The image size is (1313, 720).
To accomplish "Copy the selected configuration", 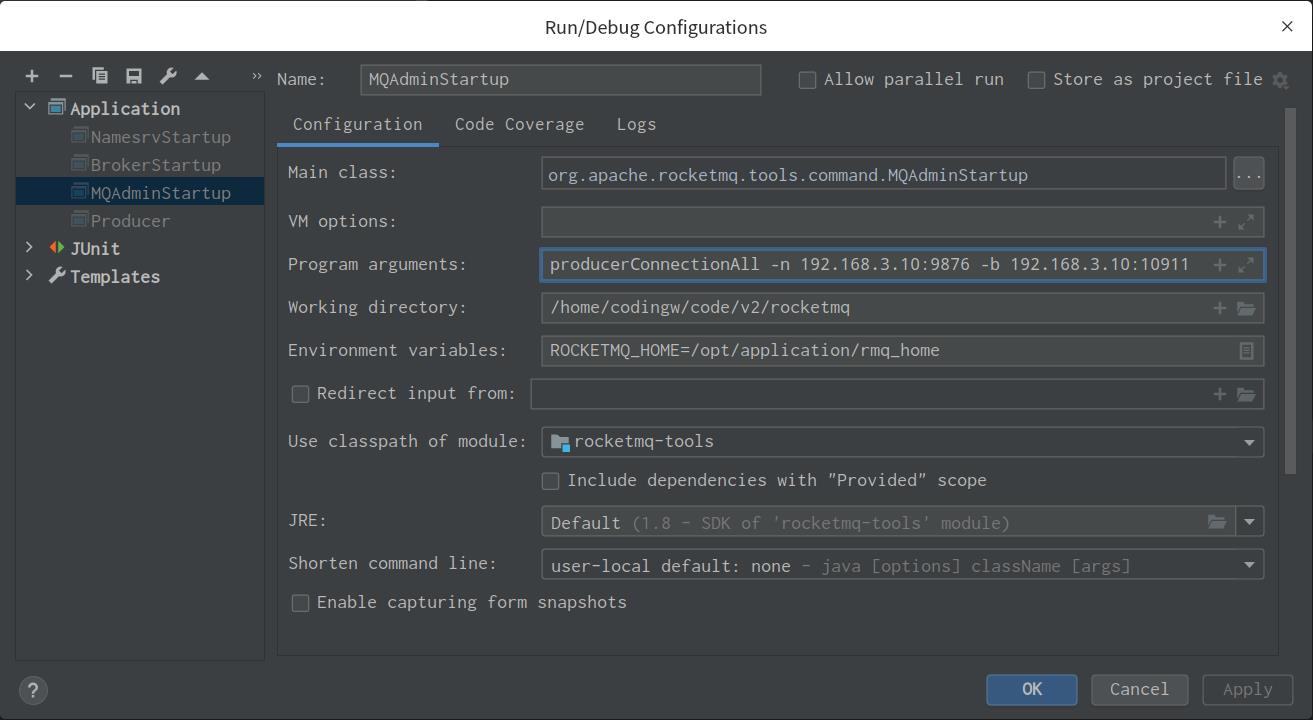I will 100,76.
